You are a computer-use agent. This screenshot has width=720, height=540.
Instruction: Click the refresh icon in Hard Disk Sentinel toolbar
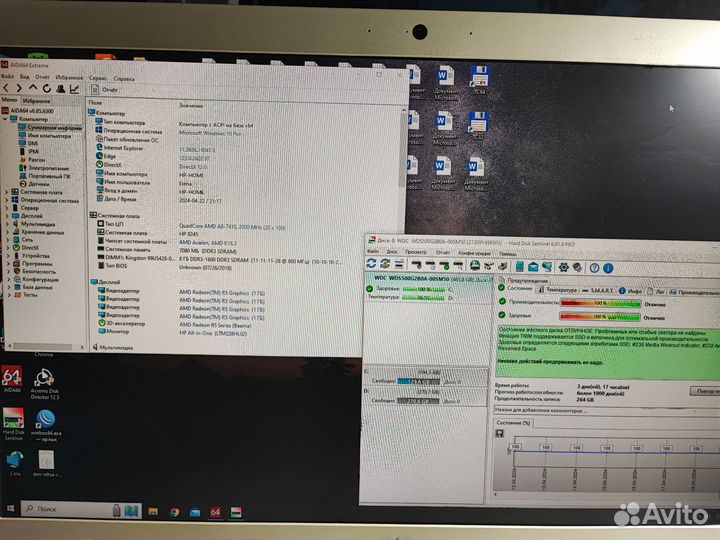tap(371, 264)
